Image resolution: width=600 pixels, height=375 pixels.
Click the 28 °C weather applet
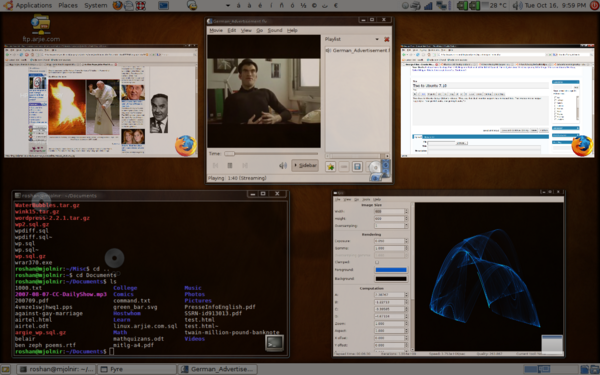[494, 5]
